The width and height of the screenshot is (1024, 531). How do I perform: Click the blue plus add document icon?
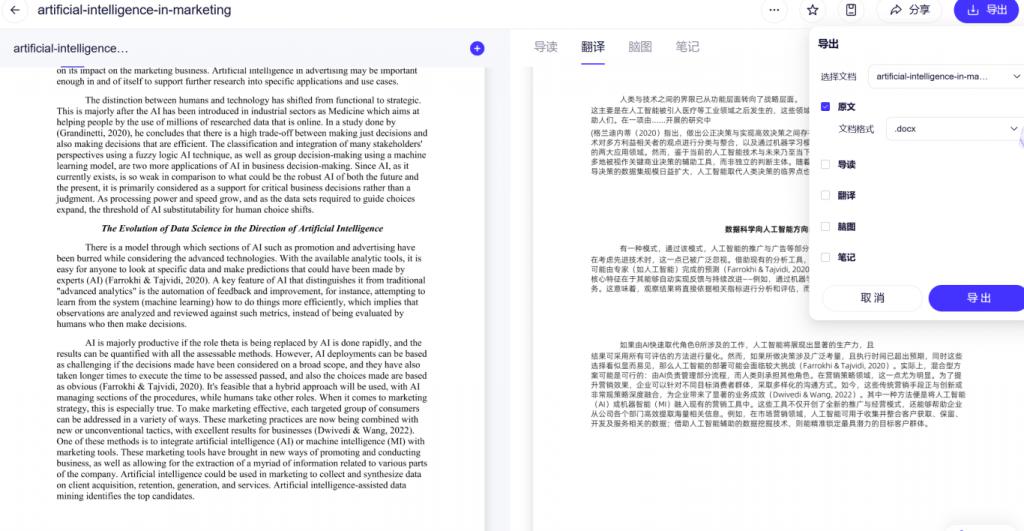(477, 48)
